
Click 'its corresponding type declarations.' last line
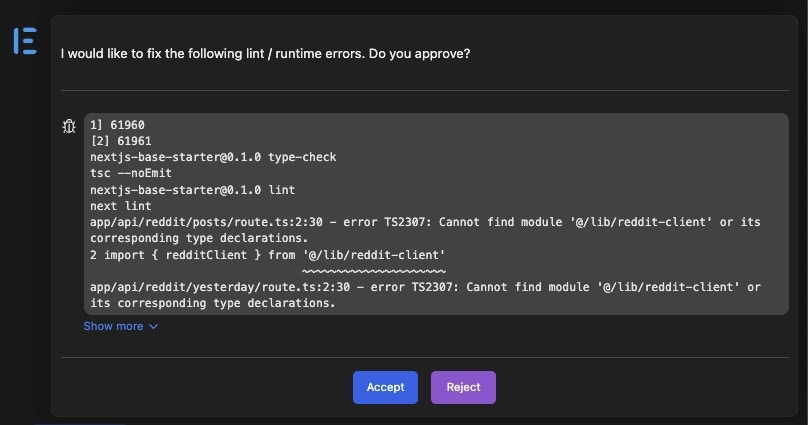tap(213, 303)
